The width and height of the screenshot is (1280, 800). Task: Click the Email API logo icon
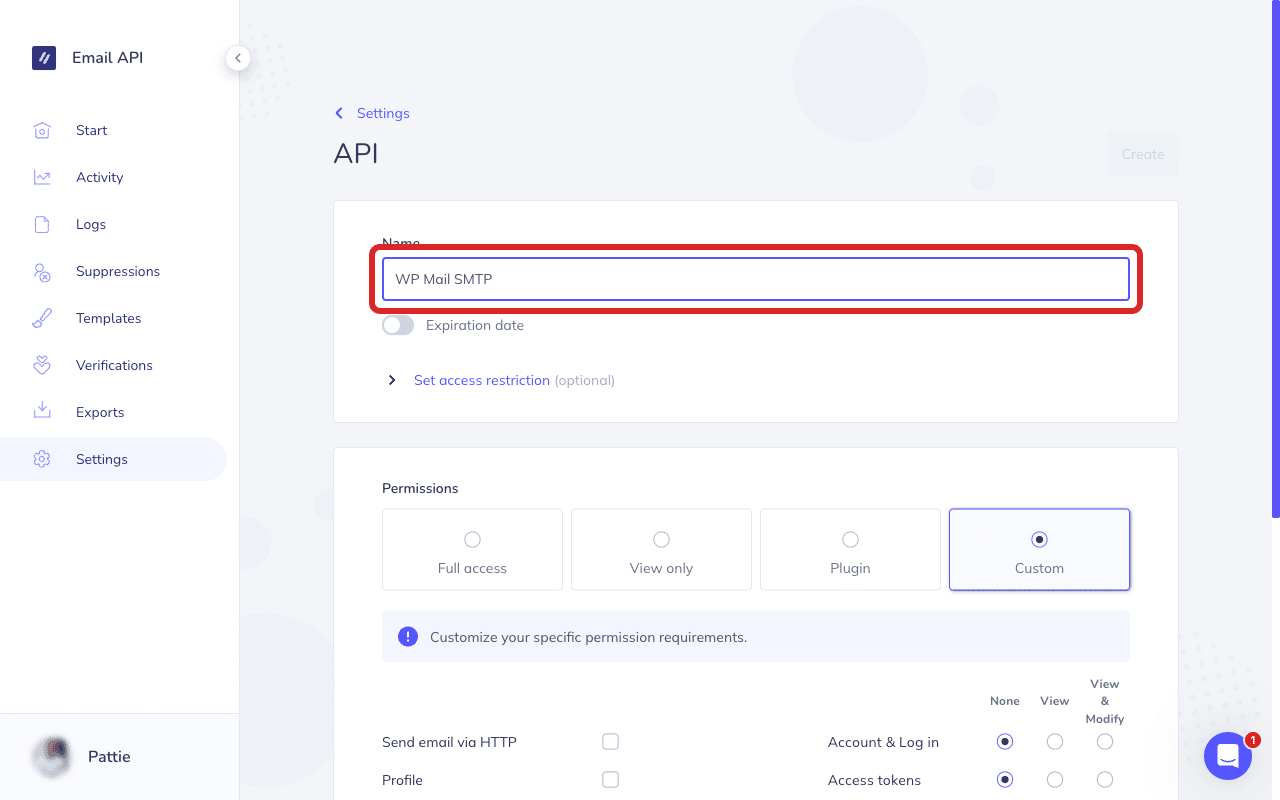[44, 58]
